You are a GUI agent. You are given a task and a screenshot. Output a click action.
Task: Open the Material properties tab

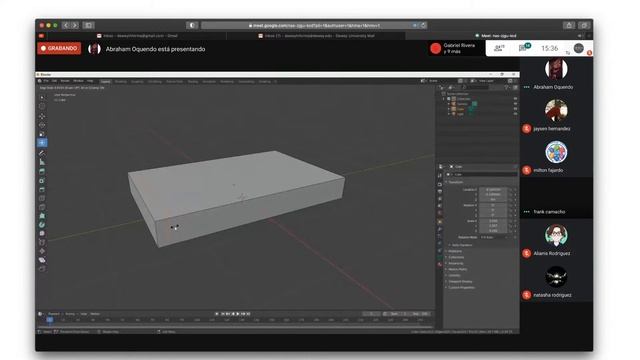click(x=440, y=264)
